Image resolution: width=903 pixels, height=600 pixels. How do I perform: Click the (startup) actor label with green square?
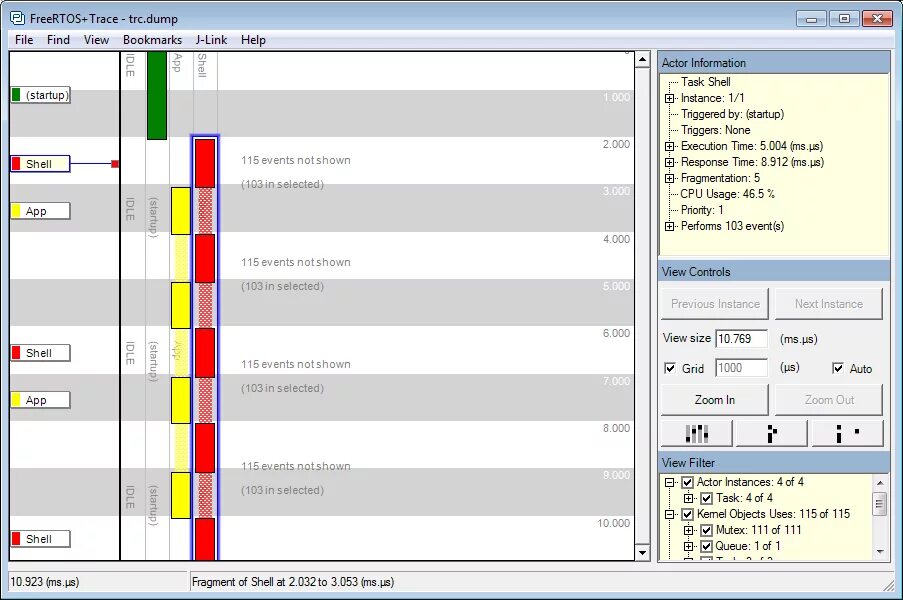pyautogui.click(x=40, y=95)
